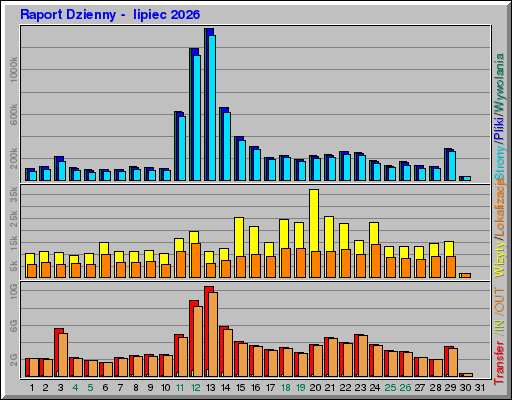Select green day 19 label
The height and width of the screenshot is (400, 512).
301,388
